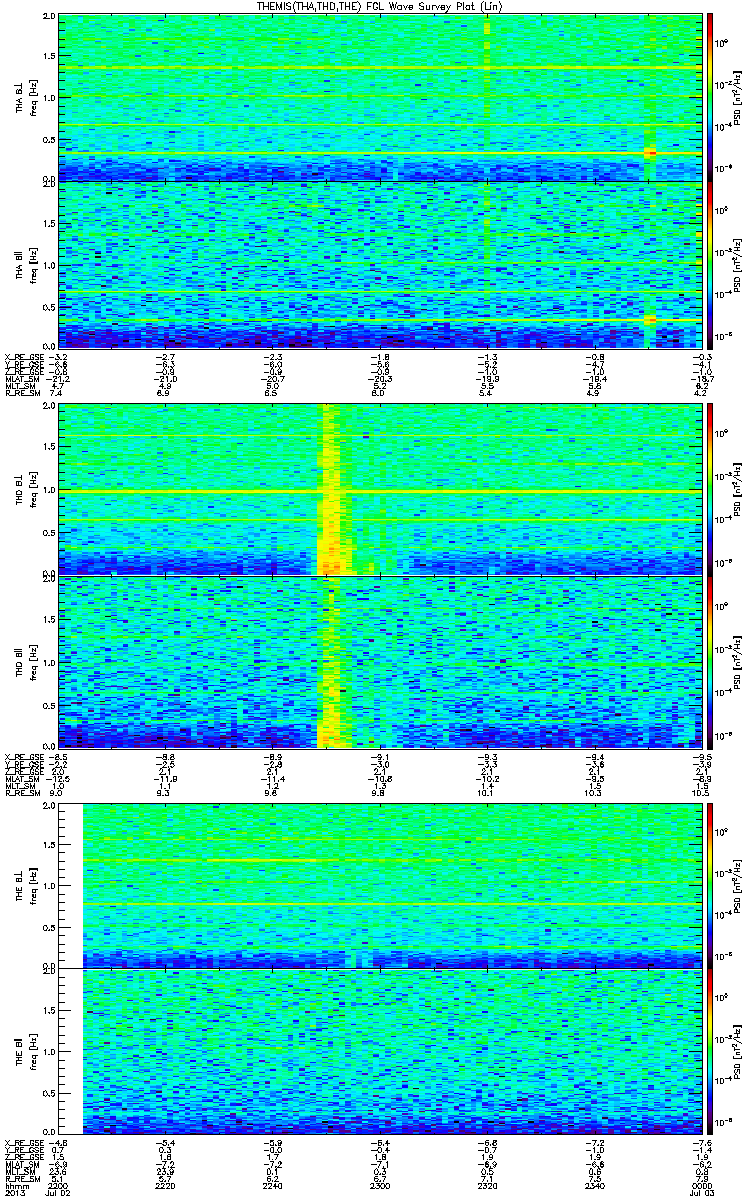Click the color bar beside THE B-parallel panel
Viewport: 750px width, 1200px height.
pyautogui.click(x=711, y=1053)
